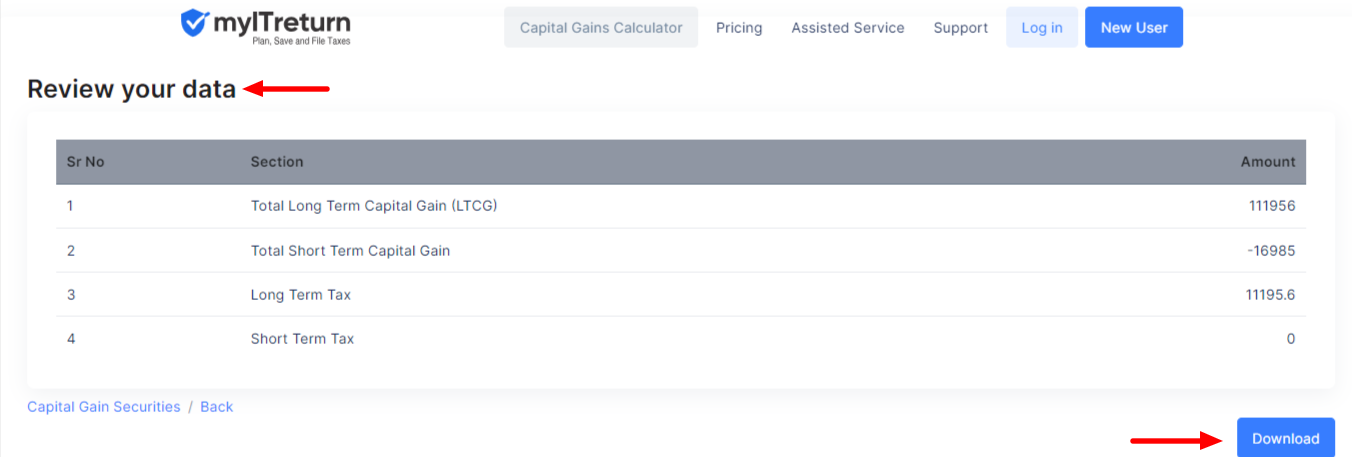This screenshot has width=1352, height=457.
Task: Download the capital gains summary
Action: pyautogui.click(x=1286, y=438)
